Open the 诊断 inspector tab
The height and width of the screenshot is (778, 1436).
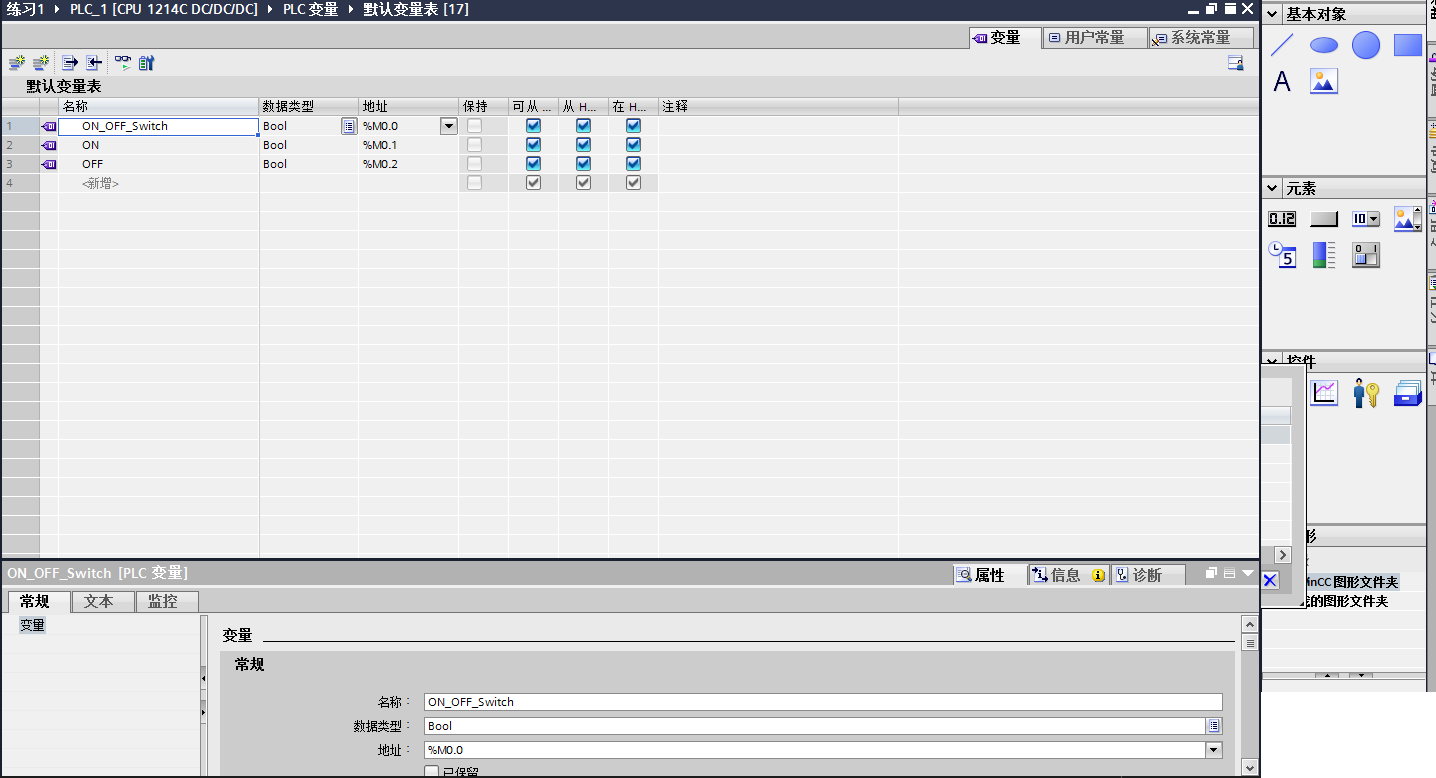(1147, 575)
